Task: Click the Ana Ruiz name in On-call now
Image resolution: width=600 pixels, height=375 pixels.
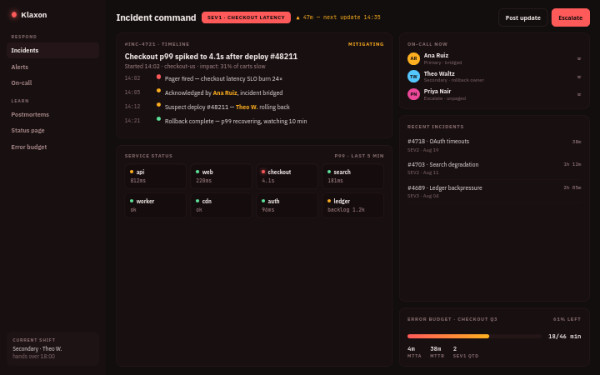Action: 436,55
